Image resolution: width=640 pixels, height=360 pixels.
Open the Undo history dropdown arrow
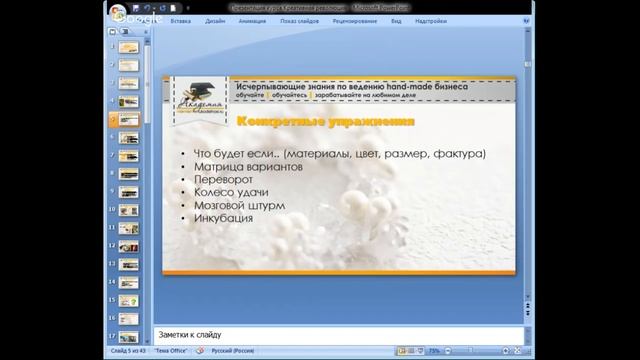click(154, 8)
